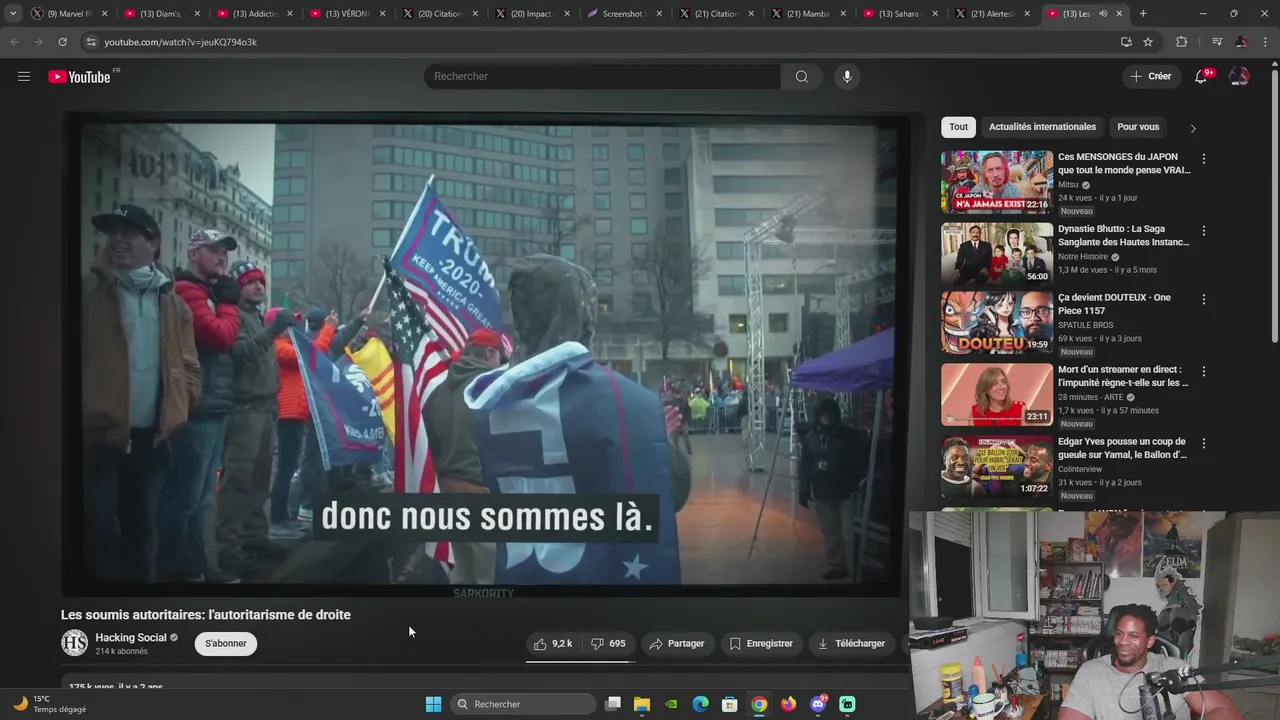This screenshot has width=1280, height=720.
Task: View site information icon in address bar
Action: point(91,42)
